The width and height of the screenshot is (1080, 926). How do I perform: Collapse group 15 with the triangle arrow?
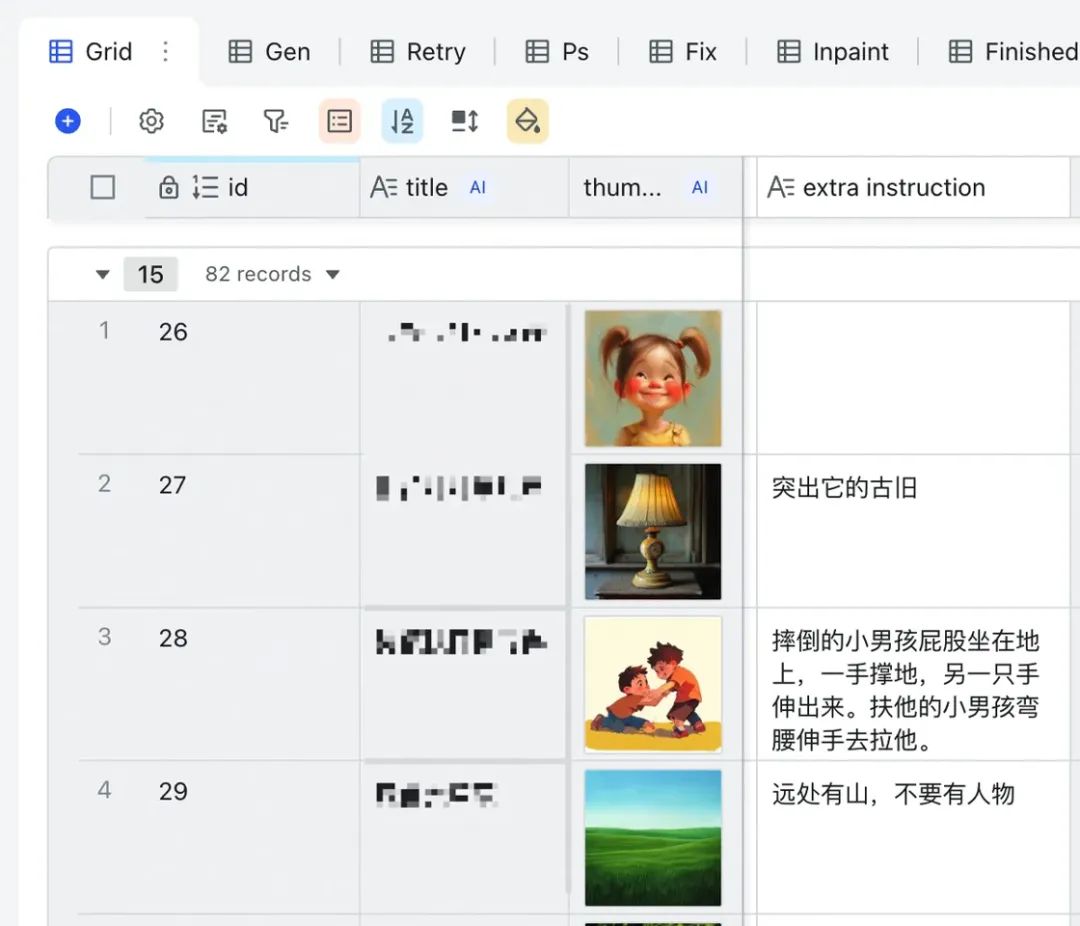103,274
